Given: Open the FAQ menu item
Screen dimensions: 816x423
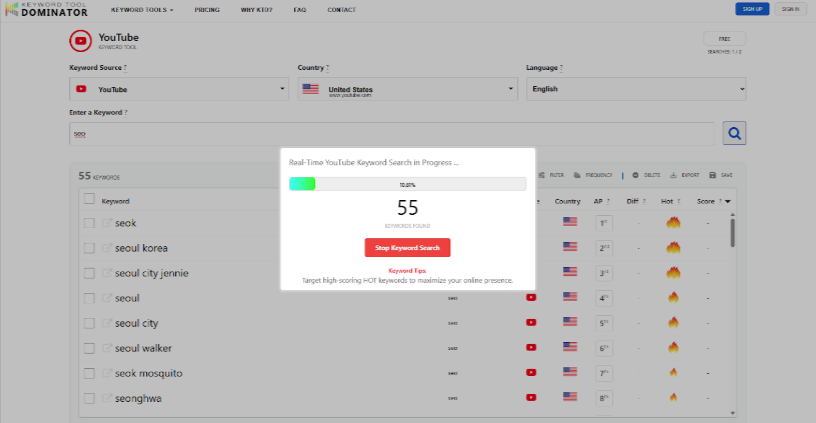Looking at the screenshot, I should coord(300,10).
